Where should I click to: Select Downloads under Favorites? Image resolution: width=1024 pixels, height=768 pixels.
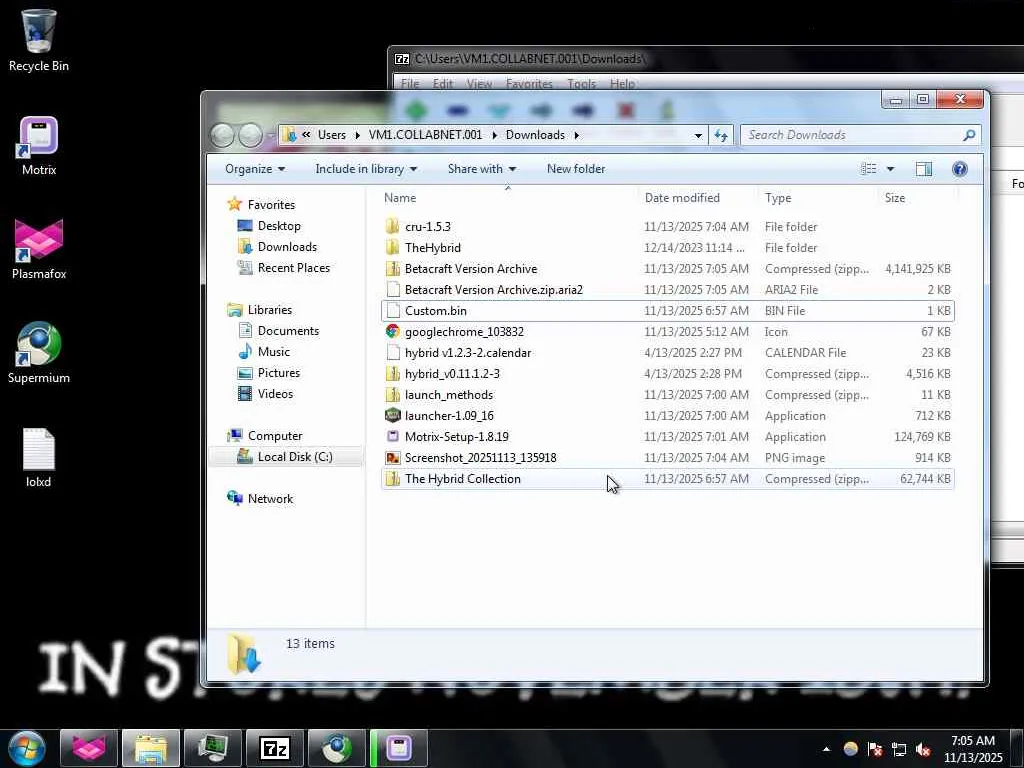pyautogui.click(x=287, y=247)
